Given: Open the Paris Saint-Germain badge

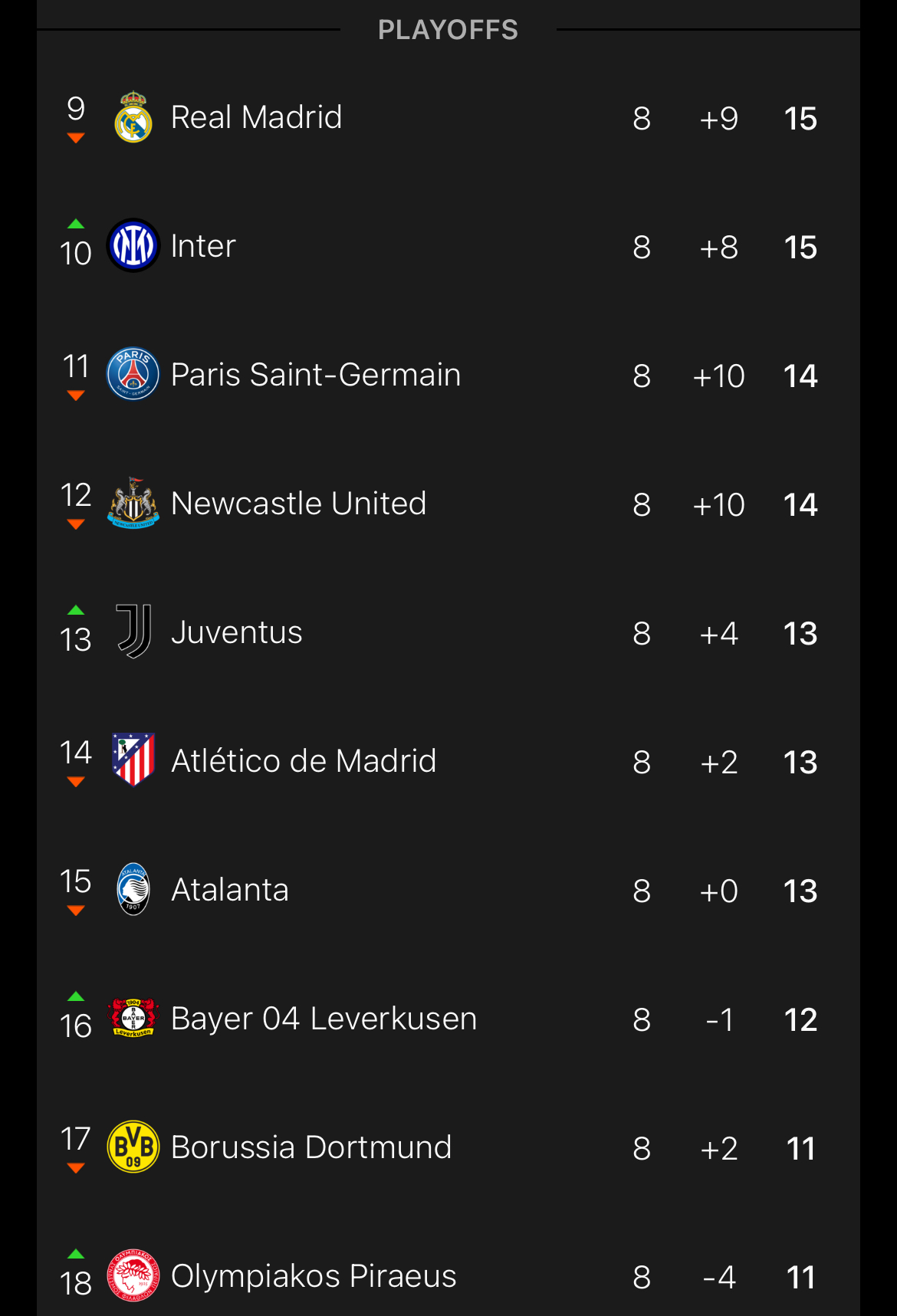Looking at the screenshot, I should [x=133, y=374].
